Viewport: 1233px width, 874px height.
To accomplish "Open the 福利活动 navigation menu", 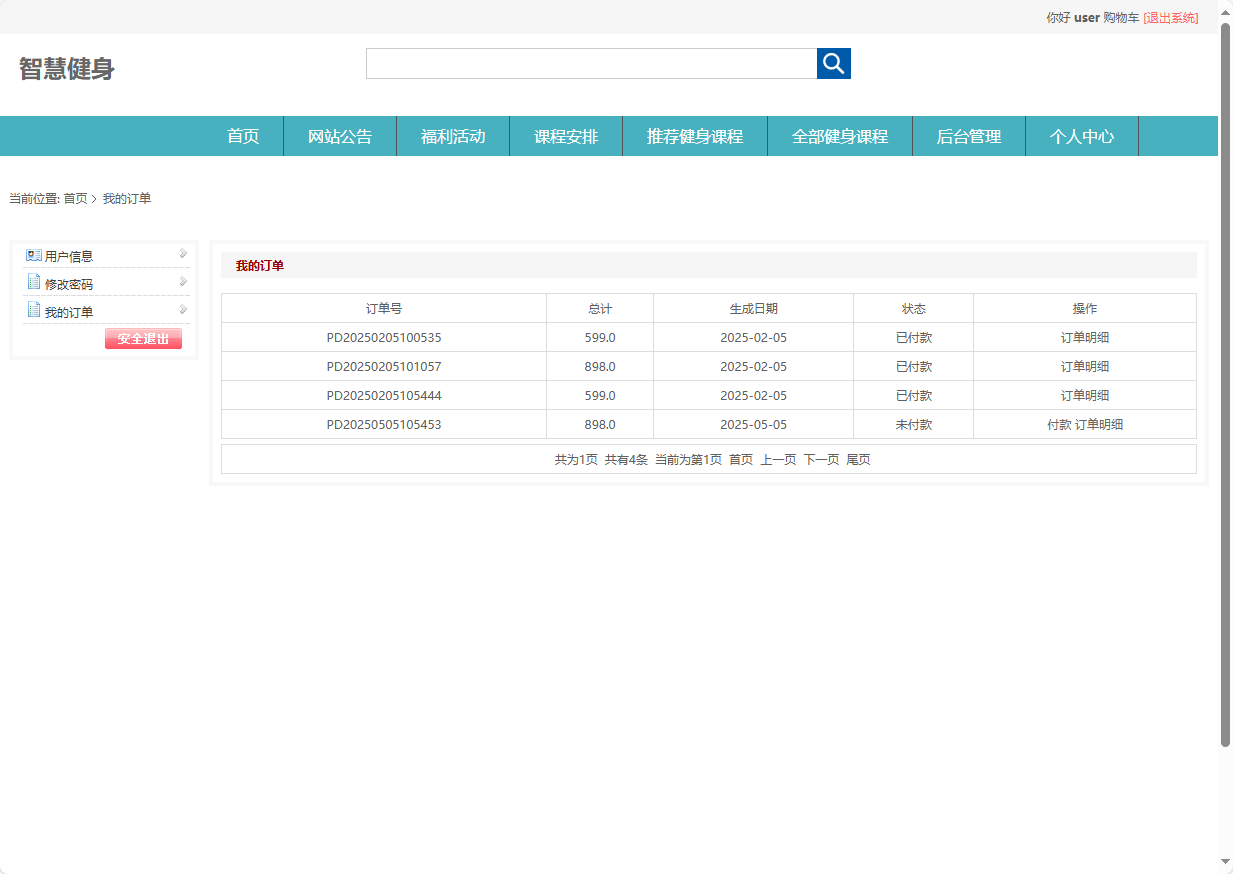I will pos(453,136).
